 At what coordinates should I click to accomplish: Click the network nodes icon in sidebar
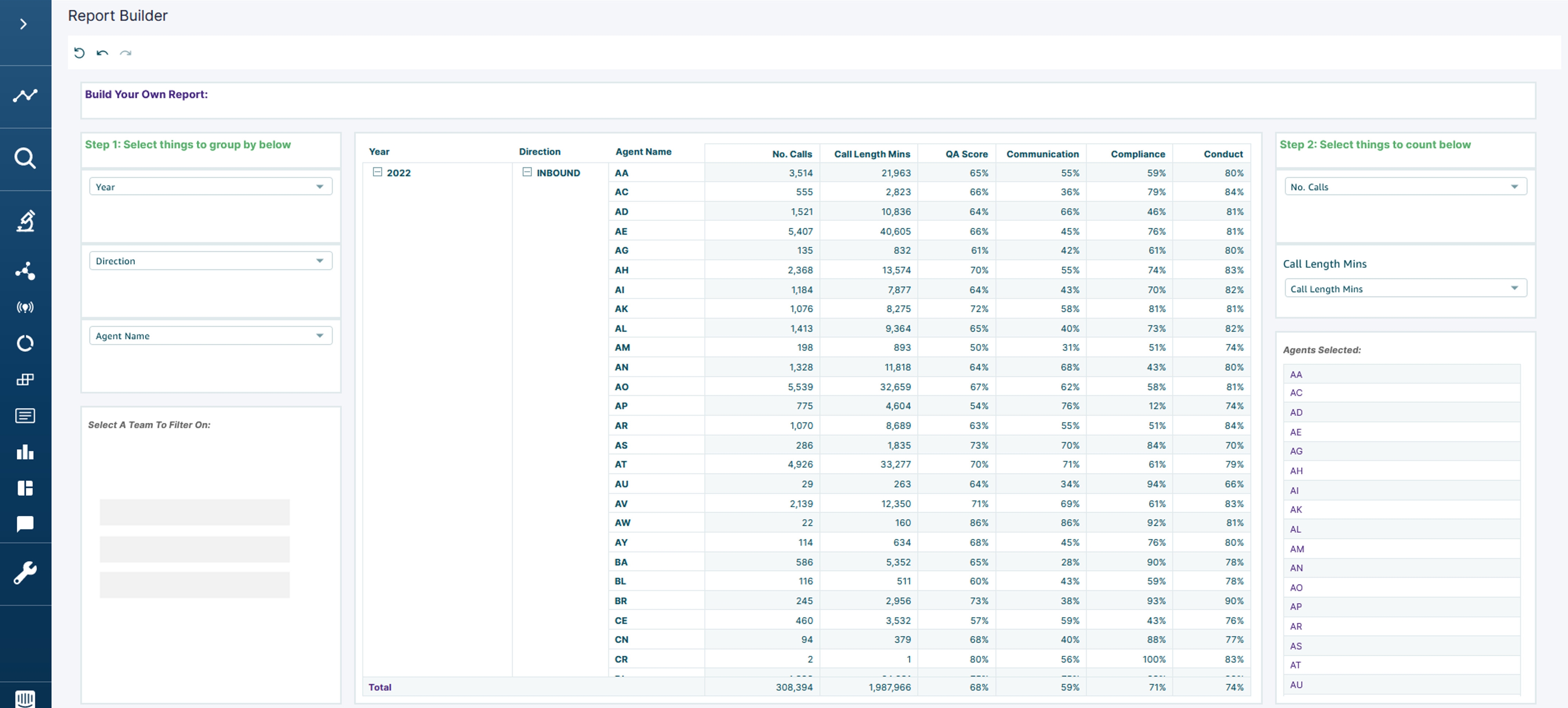coord(25,271)
